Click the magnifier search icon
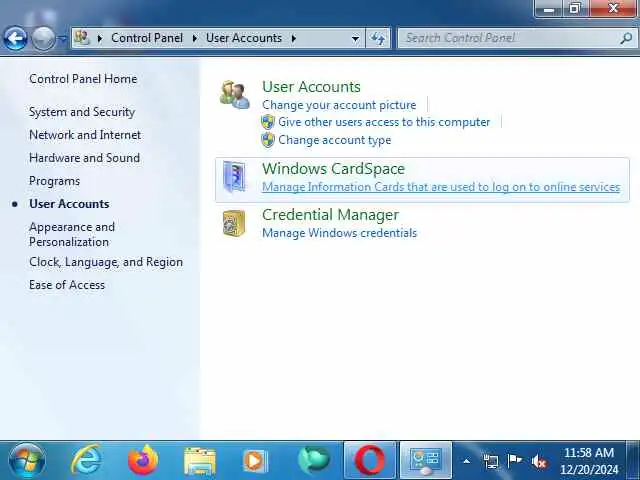640x480 pixels. [627, 38]
